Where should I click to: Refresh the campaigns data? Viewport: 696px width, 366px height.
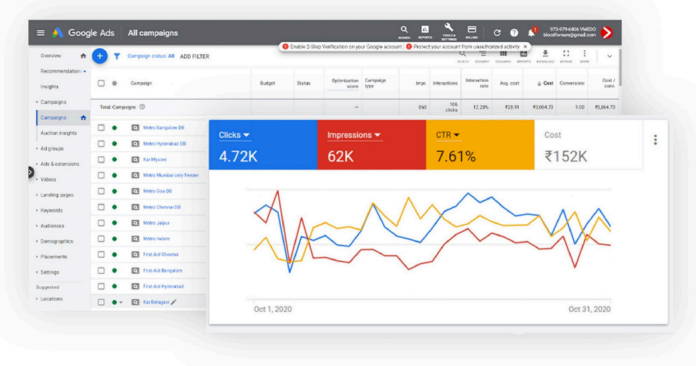click(x=497, y=33)
